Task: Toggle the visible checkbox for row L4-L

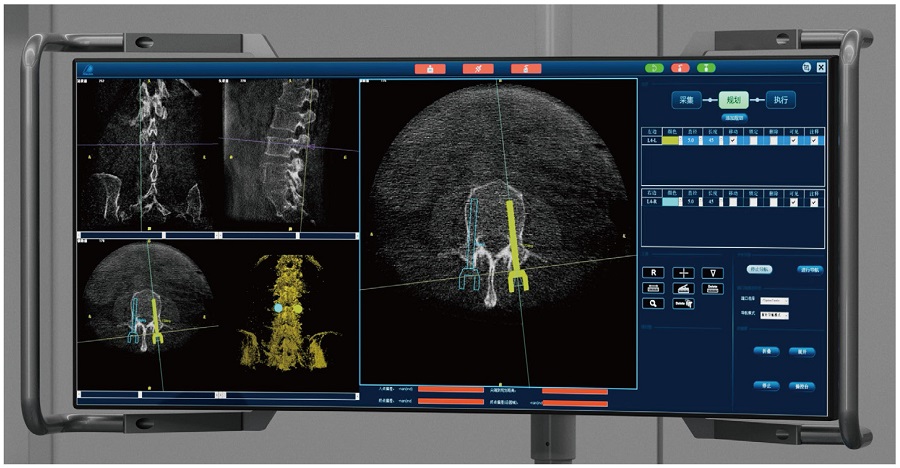Action: coord(794,141)
